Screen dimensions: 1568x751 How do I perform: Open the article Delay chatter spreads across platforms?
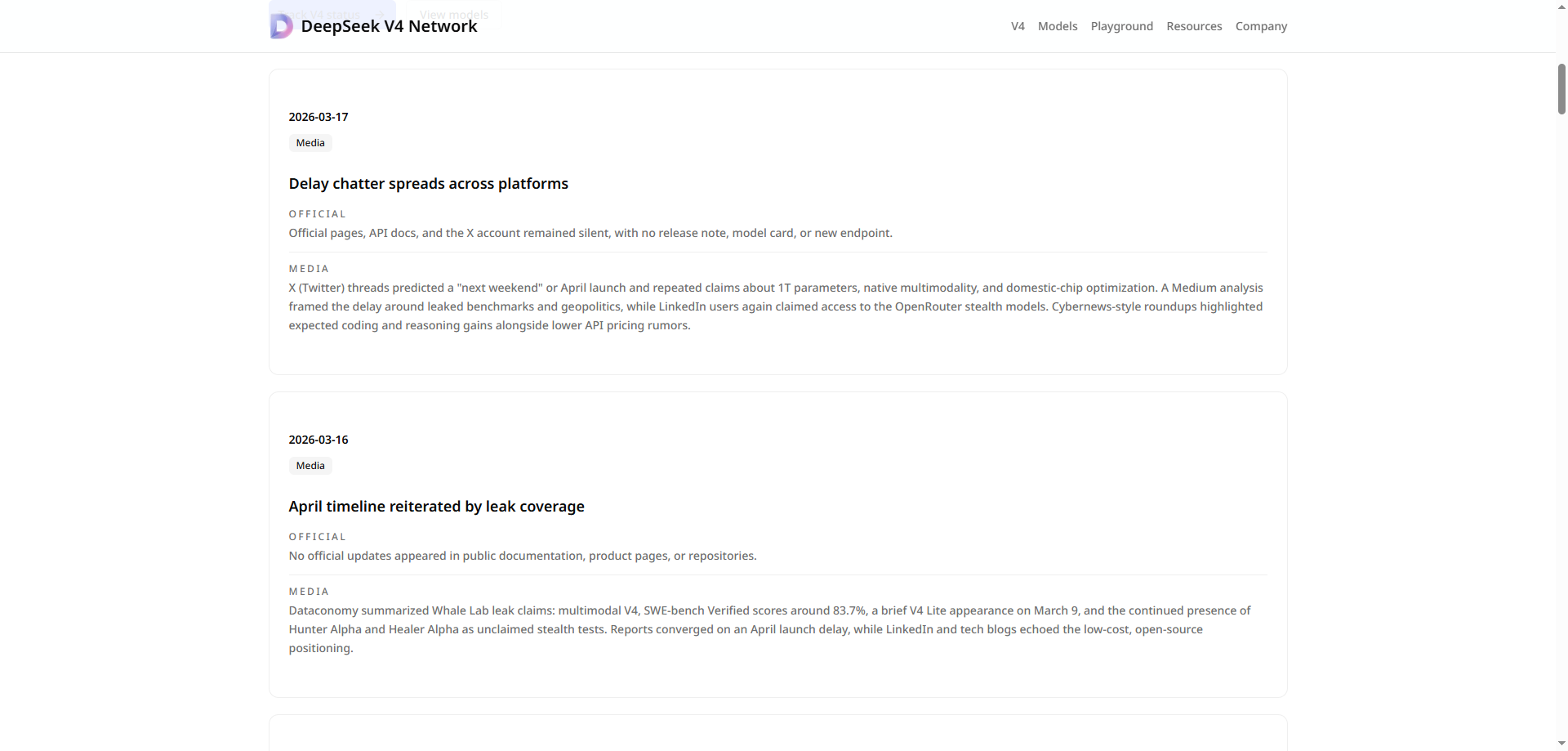click(x=428, y=183)
